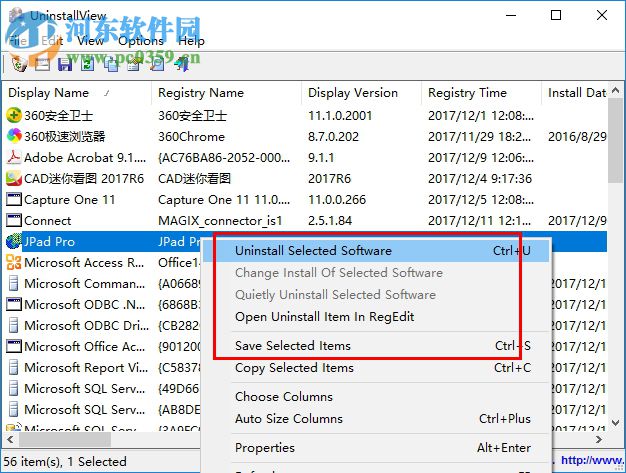Image resolution: width=626 pixels, height=473 pixels.
Task: Select Change Install Of Selected Software
Action: pyautogui.click(x=376, y=273)
